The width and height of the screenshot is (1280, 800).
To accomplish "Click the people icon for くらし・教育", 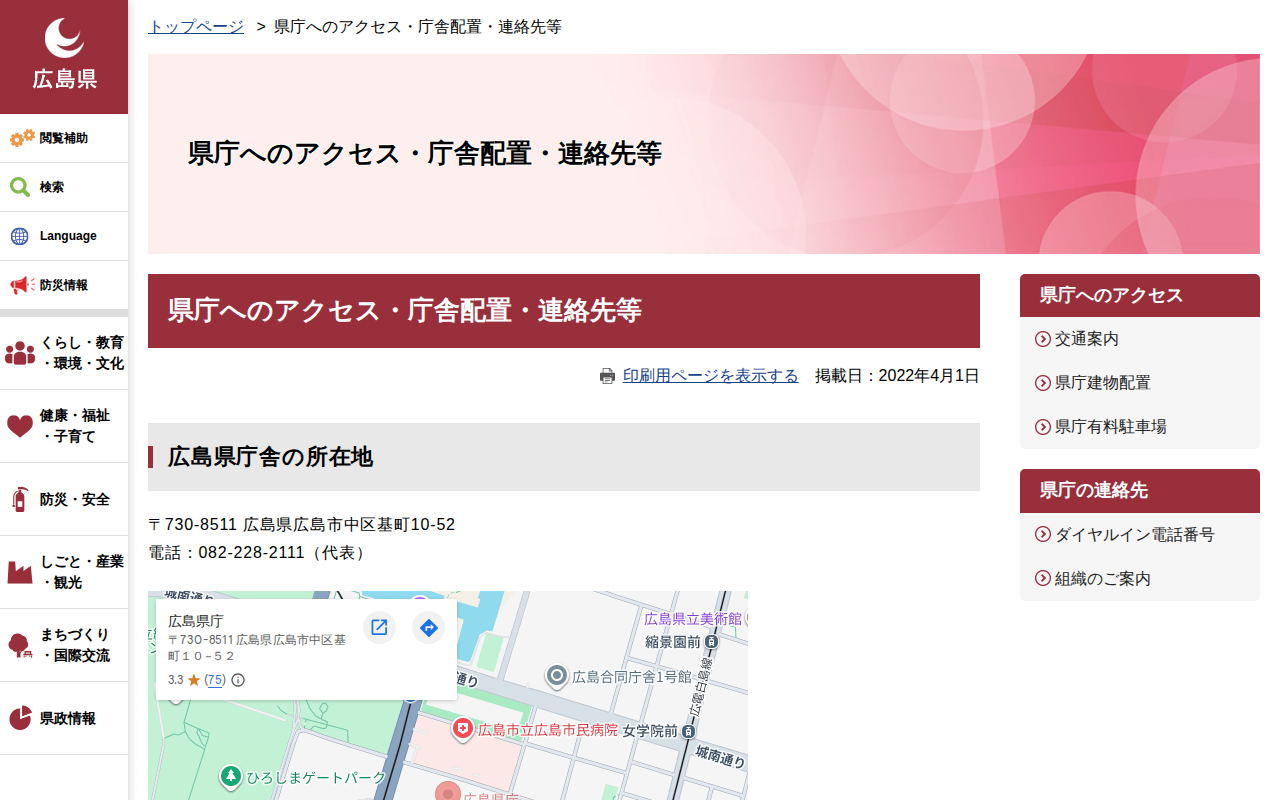I will click(x=20, y=353).
